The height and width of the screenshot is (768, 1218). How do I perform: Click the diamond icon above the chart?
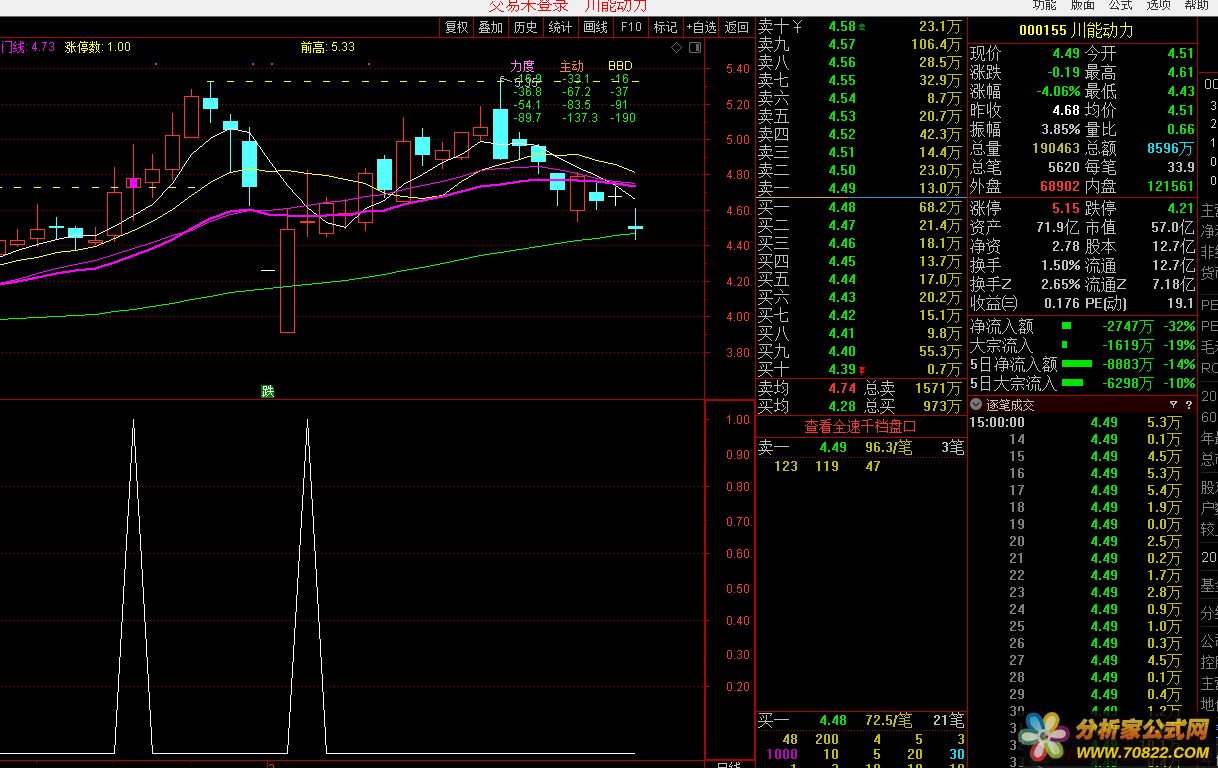coord(676,47)
